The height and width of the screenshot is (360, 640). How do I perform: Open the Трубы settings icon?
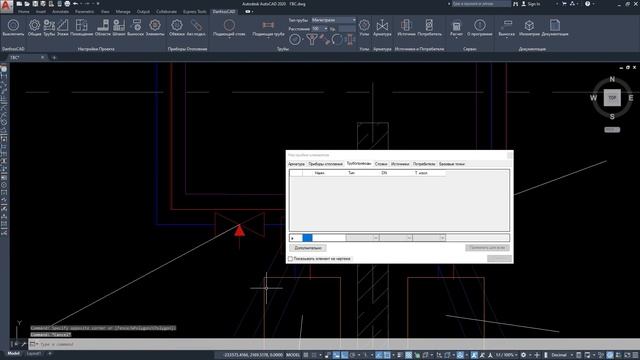point(49,27)
